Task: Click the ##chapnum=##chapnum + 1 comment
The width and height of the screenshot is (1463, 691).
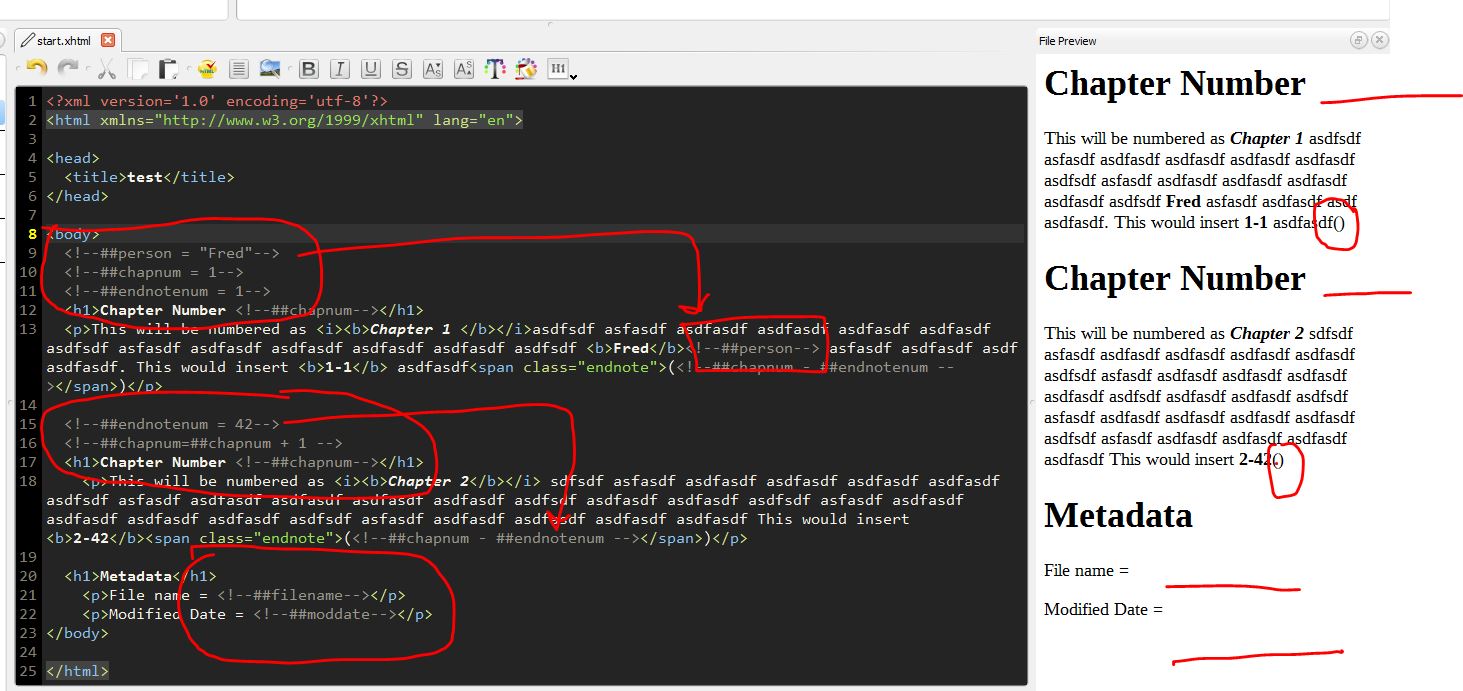Action: click(x=204, y=443)
